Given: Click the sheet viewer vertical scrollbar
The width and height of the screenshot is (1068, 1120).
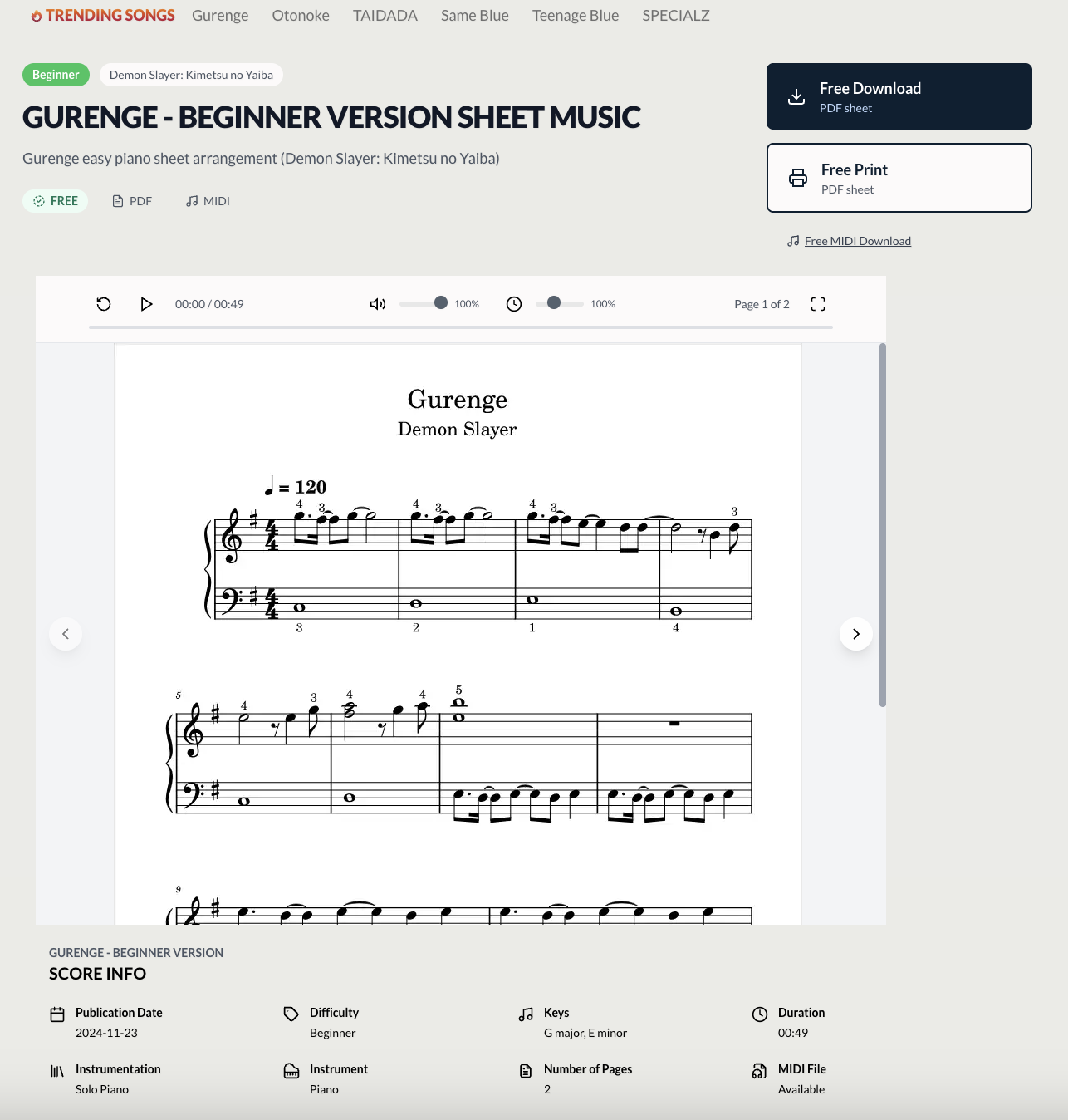Looking at the screenshot, I should 883,525.
